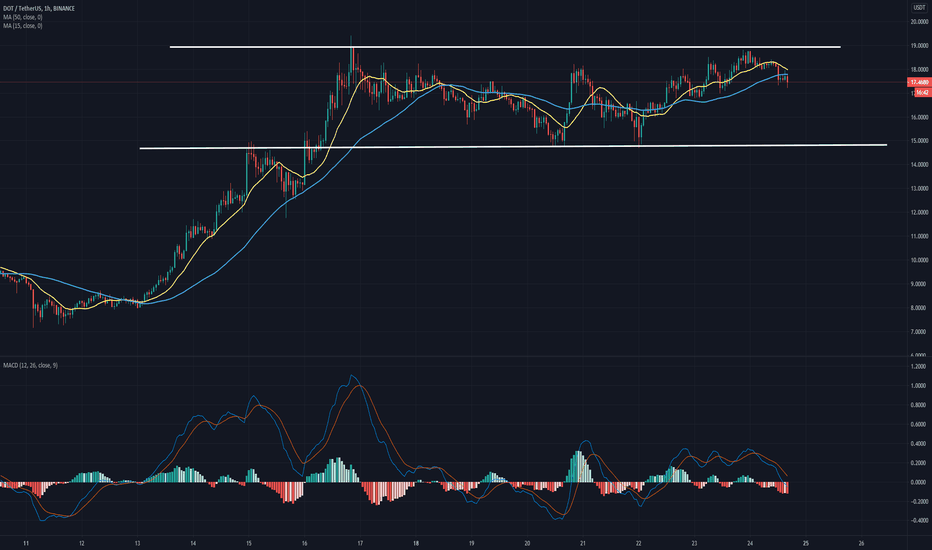932x550 pixels.
Task: Click the 1.0000 MACD scale label
Action: [x=919, y=386]
